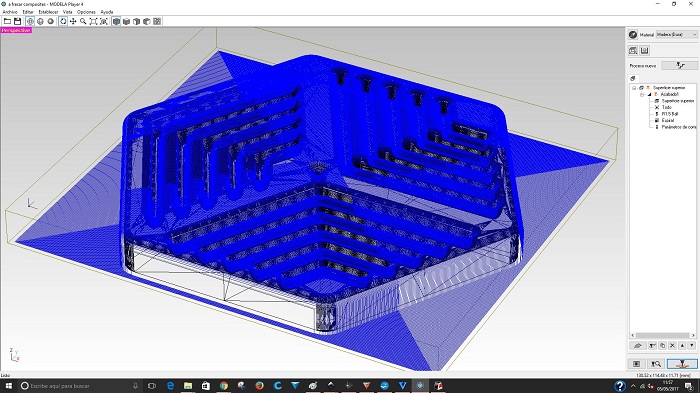This screenshot has width=700, height=393.
Task: Click the Perspective view label
Action: pyautogui.click(x=16, y=30)
